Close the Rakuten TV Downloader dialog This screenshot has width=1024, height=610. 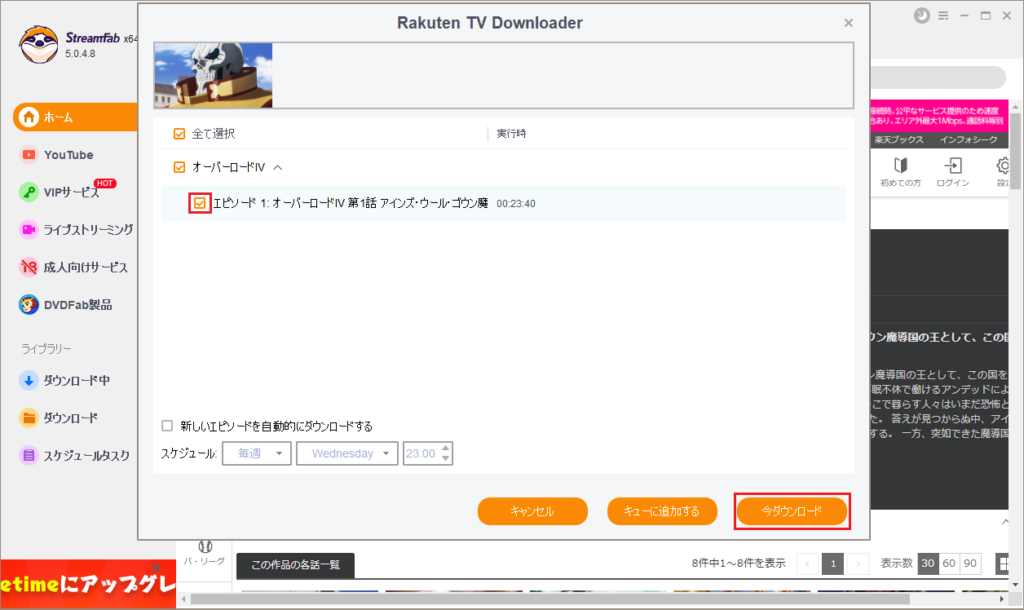(848, 23)
